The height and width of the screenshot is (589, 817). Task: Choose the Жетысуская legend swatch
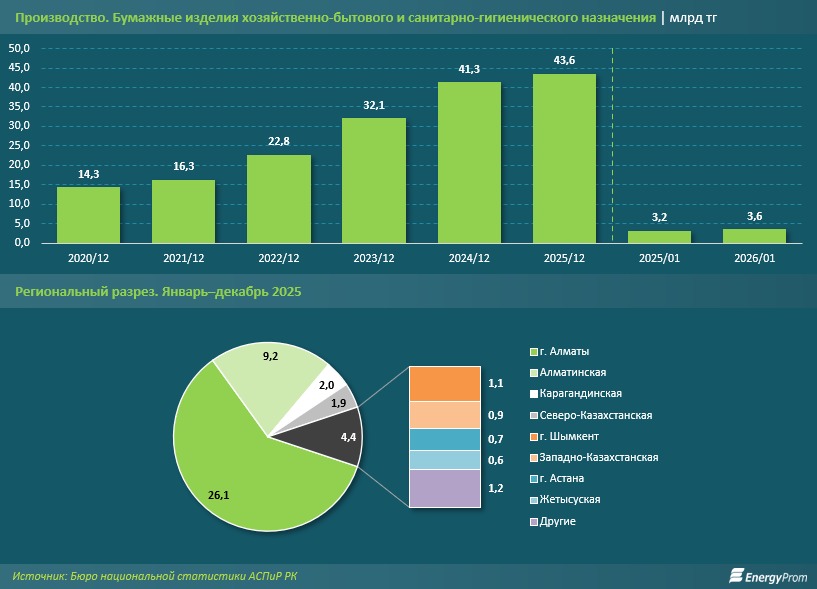tap(533, 500)
